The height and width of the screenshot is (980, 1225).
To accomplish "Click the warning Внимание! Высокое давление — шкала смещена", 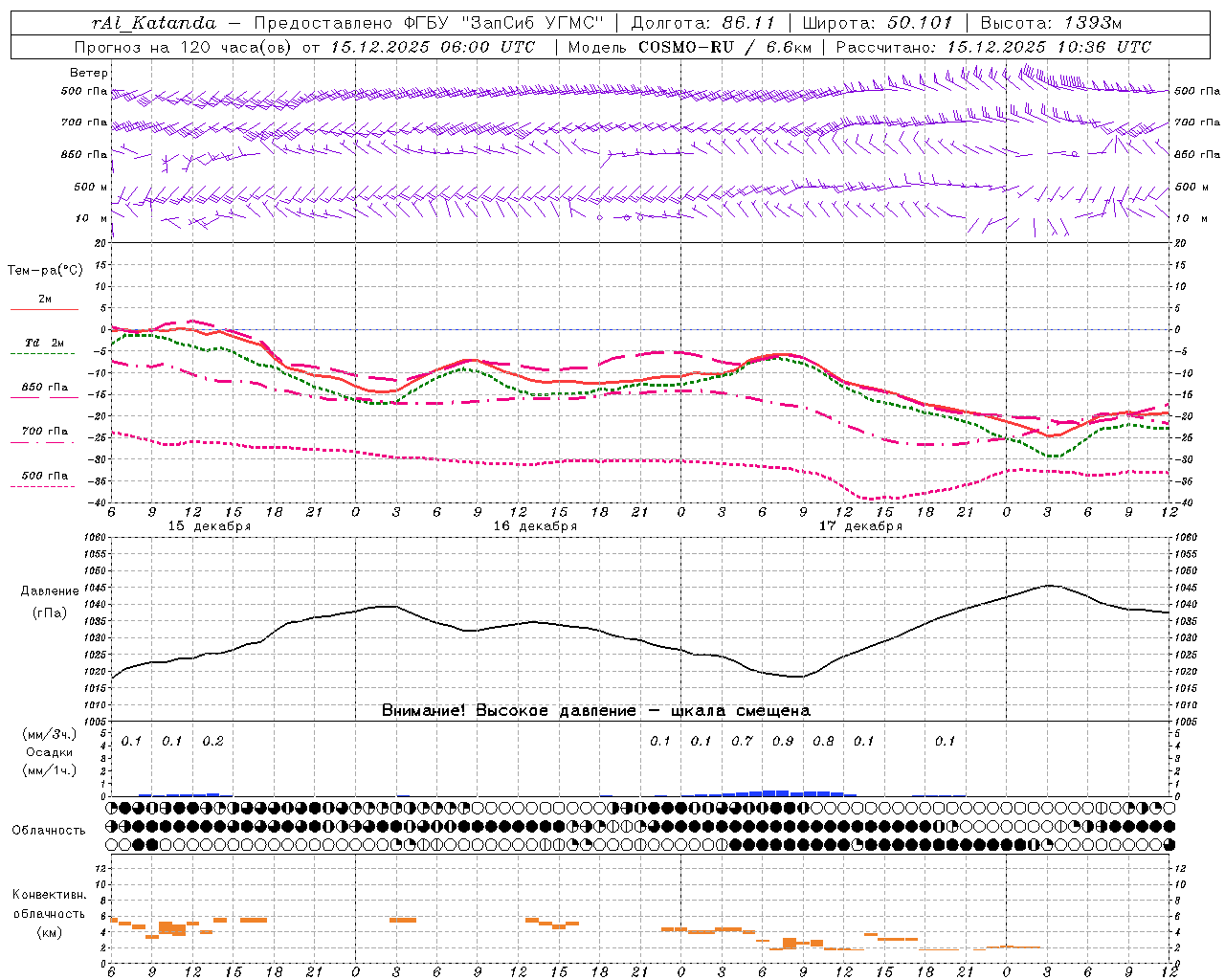I will coord(596,711).
